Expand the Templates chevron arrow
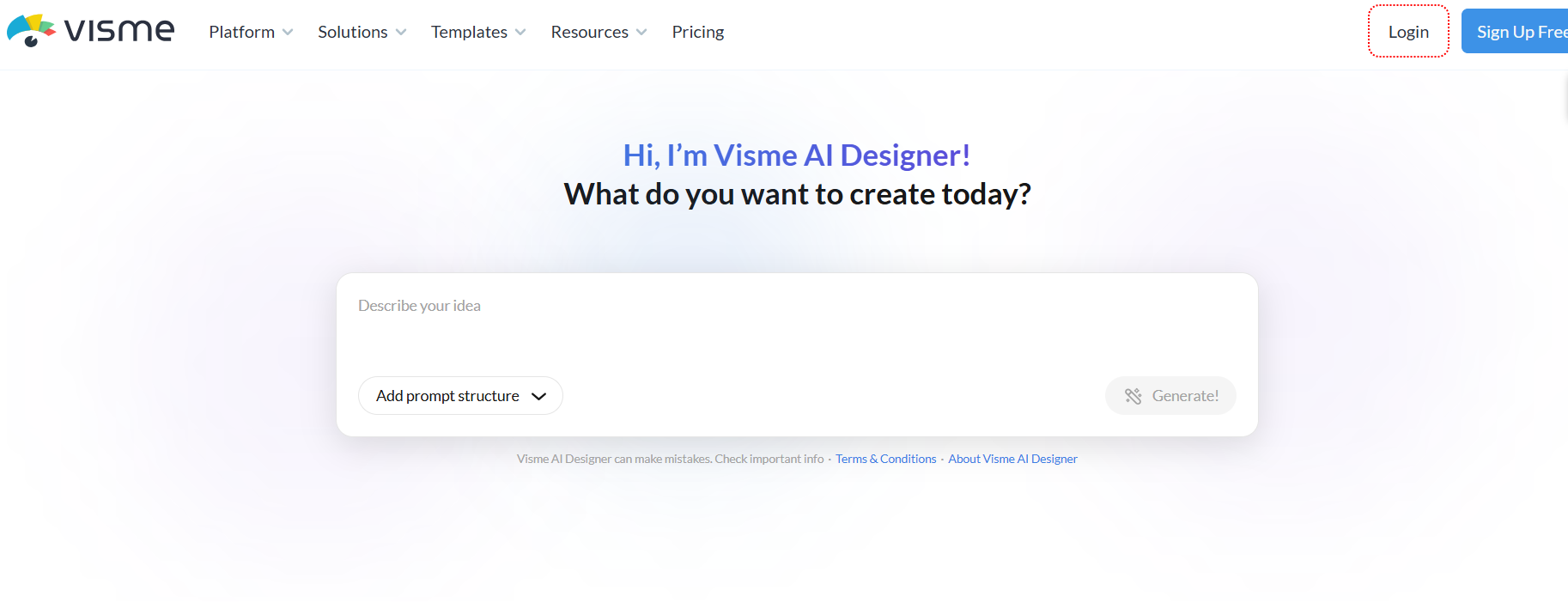1568x603 pixels. (x=520, y=33)
